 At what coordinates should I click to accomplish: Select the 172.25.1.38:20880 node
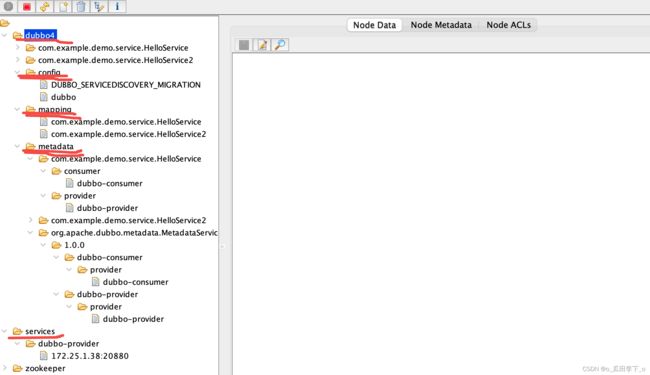[x=90, y=356]
